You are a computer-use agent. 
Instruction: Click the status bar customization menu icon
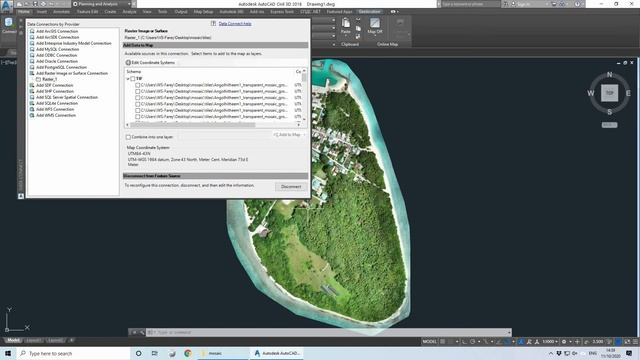pyautogui.click(x=635, y=342)
